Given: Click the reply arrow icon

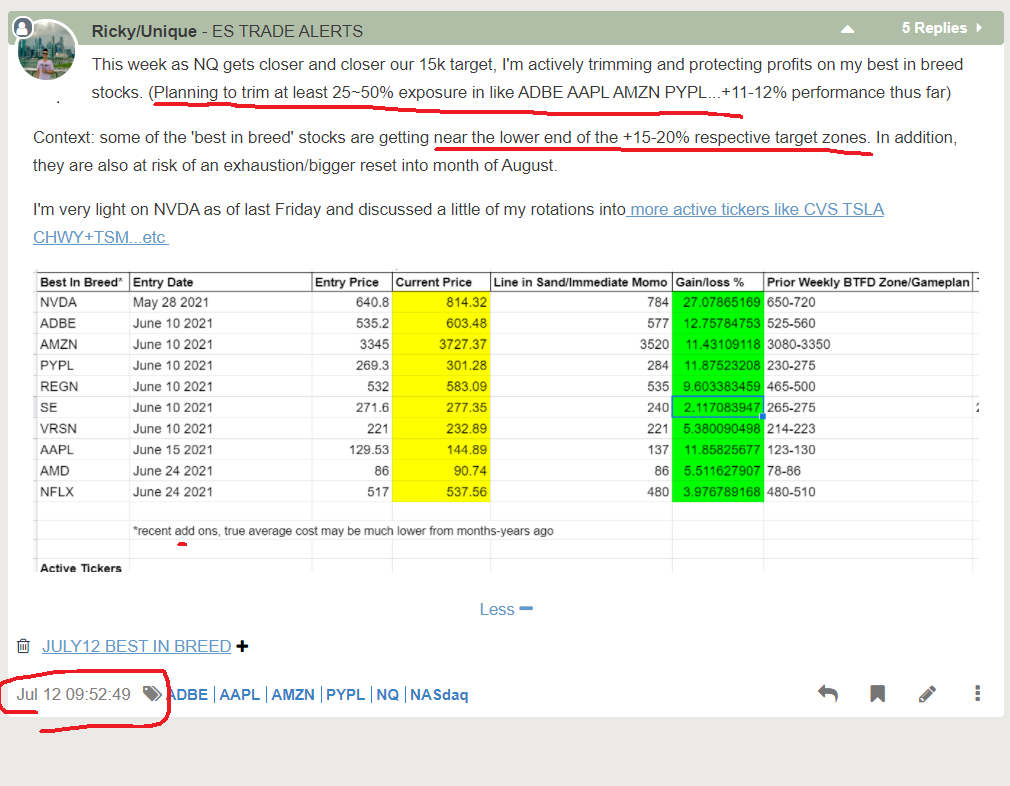Looking at the screenshot, I should pos(828,694).
